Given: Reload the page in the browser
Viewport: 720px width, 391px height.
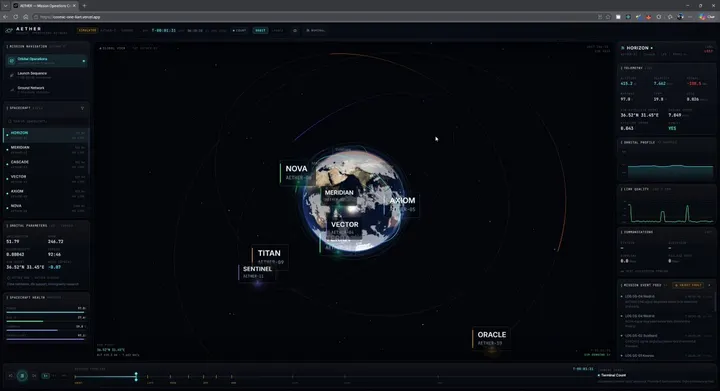Looking at the screenshot, I should pos(15,17).
